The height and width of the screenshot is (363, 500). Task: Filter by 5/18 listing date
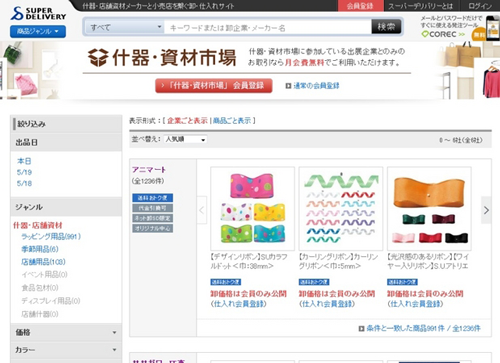[24, 183]
